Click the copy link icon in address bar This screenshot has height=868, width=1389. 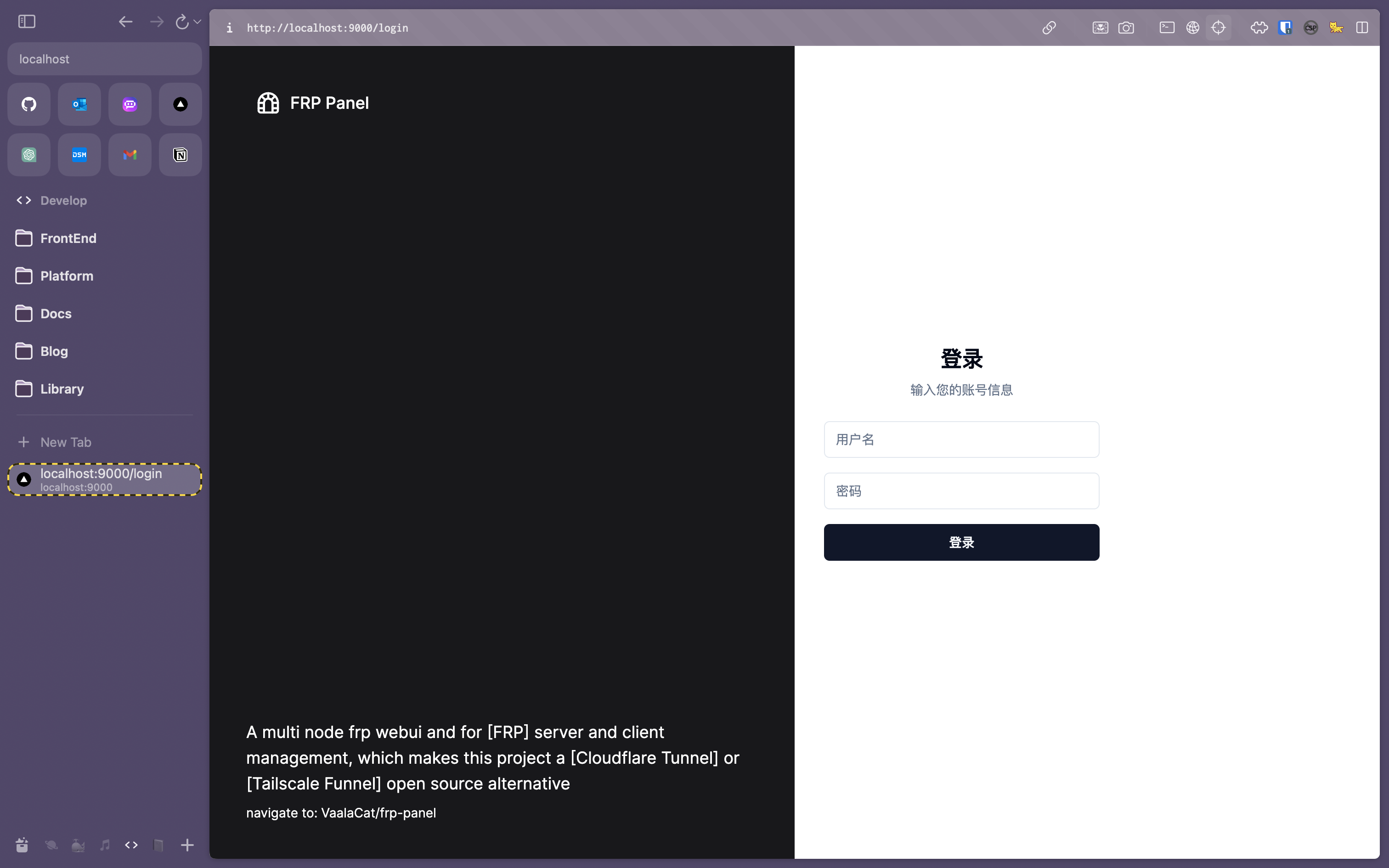pyautogui.click(x=1049, y=28)
